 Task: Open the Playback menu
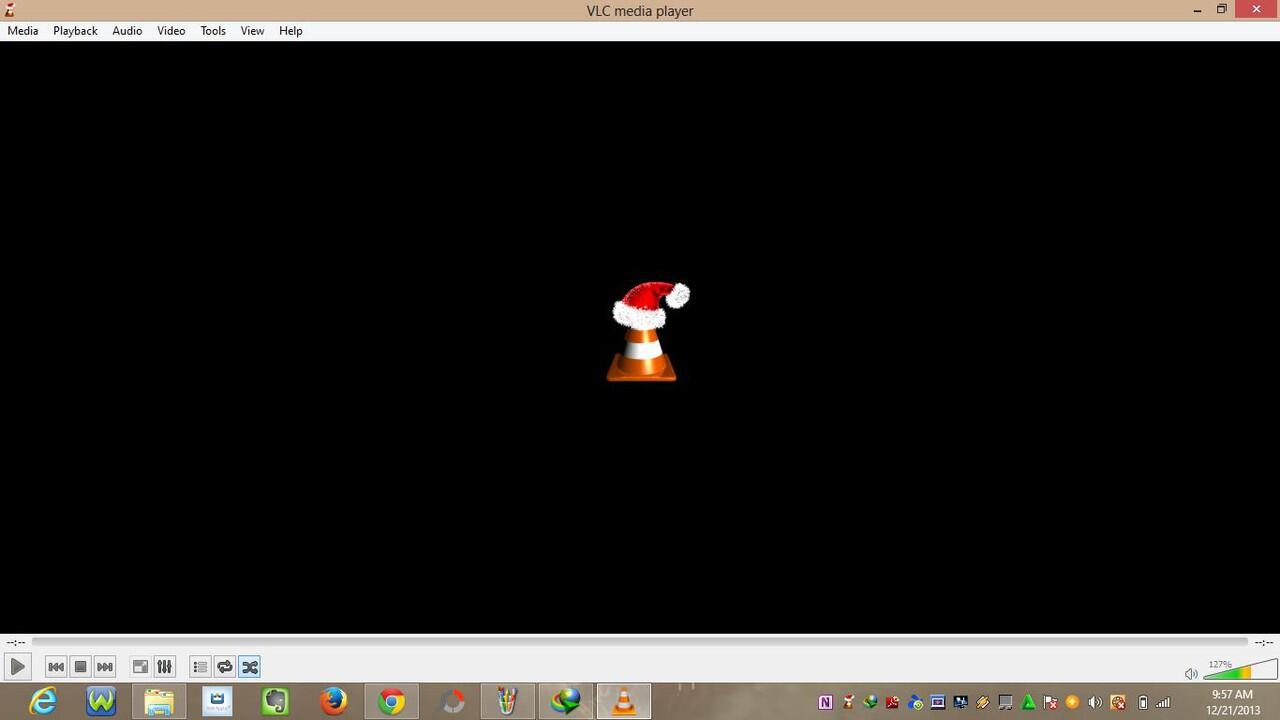click(75, 31)
